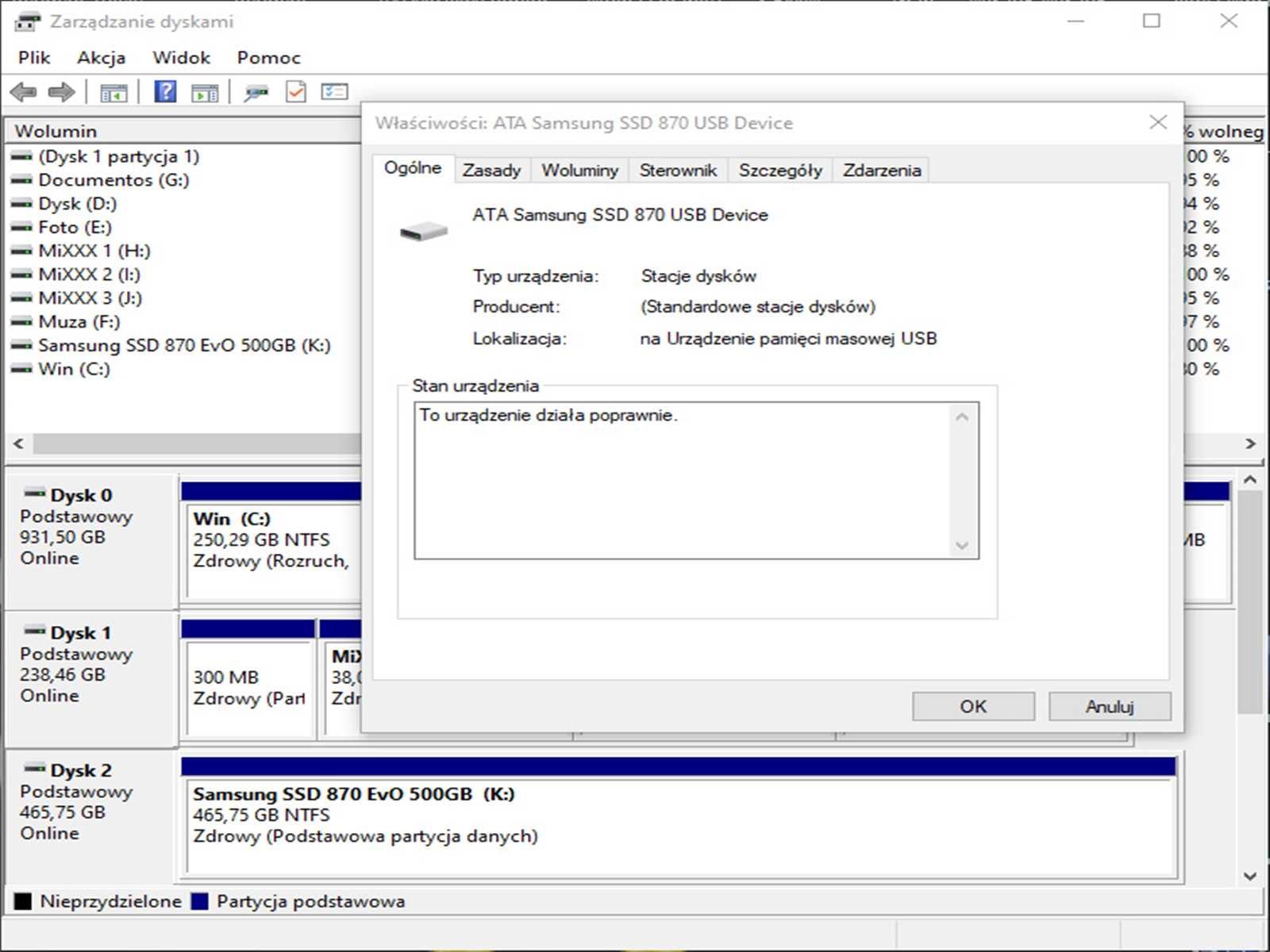Click disk pane scroll down arrow
The height and width of the screenshot is (952, 1270).
(1250, 876)
